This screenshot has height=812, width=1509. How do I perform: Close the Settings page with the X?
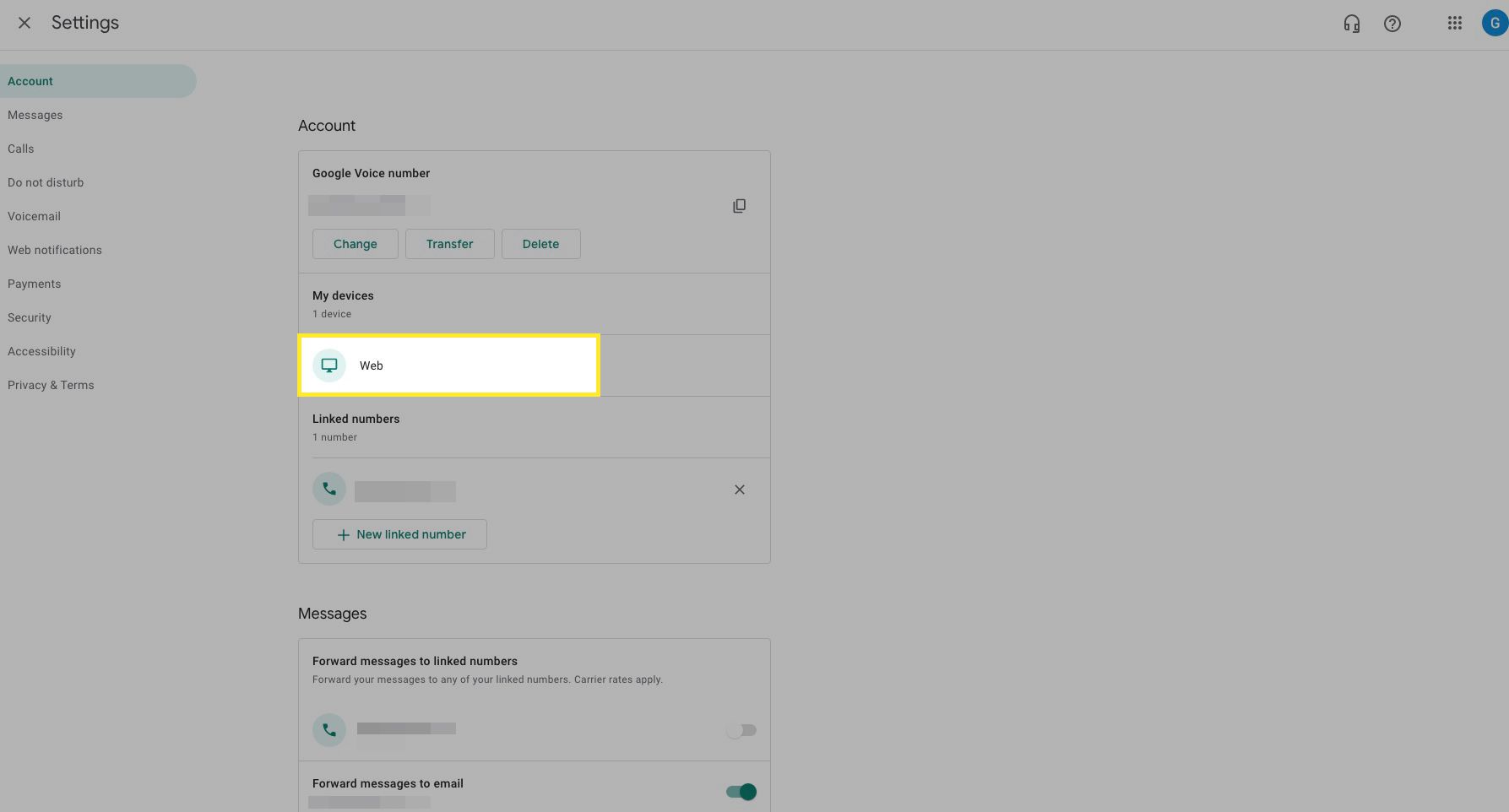(24, 23)
